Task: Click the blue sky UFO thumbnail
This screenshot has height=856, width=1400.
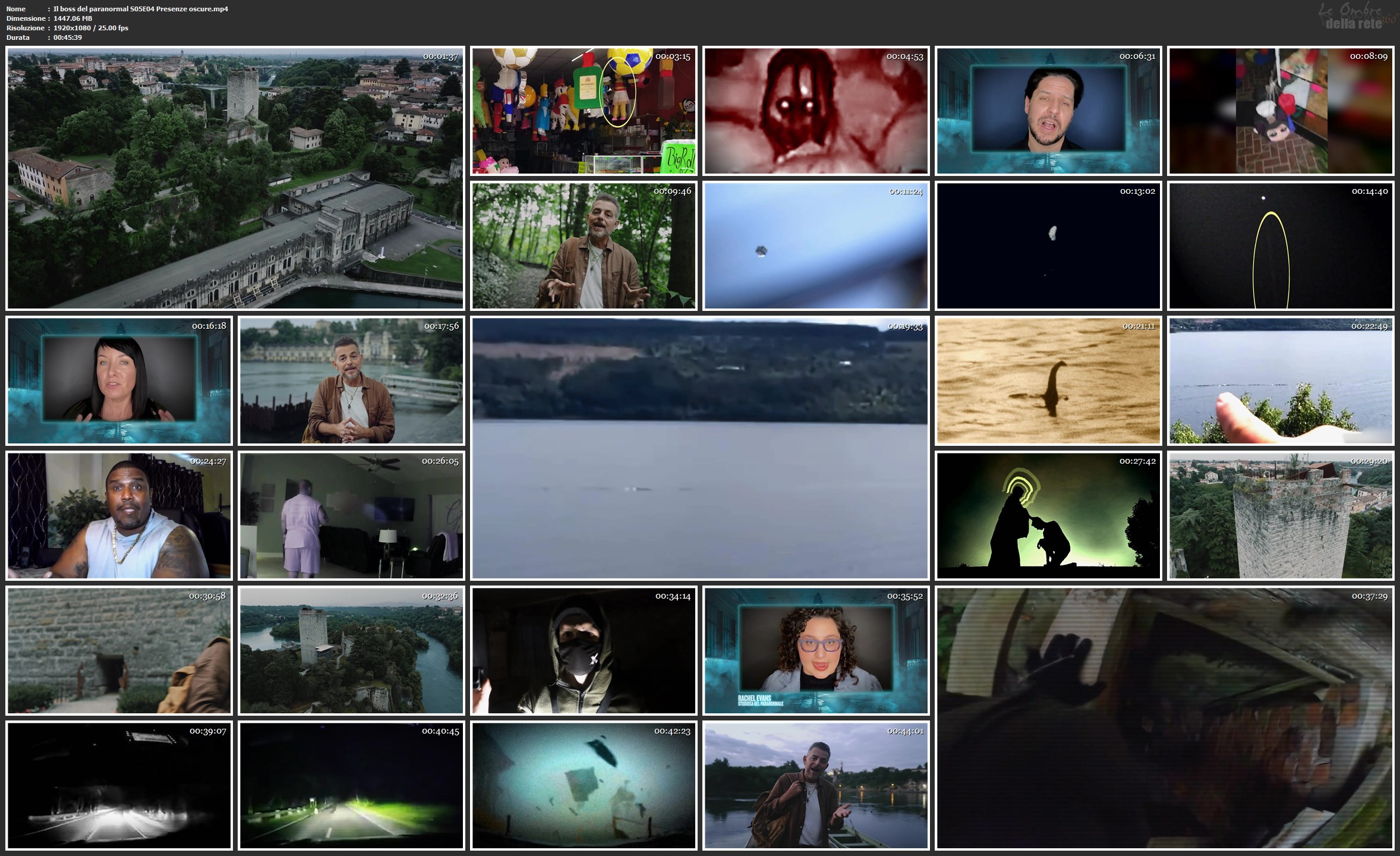Action: tap(815, 246)
